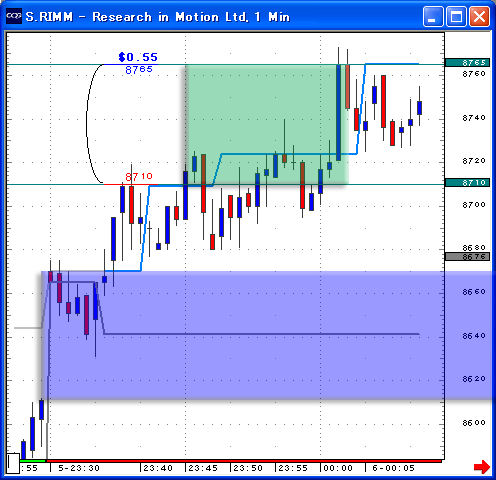
Task: Close the S.RIMM chart window
Action: [479, 16]
